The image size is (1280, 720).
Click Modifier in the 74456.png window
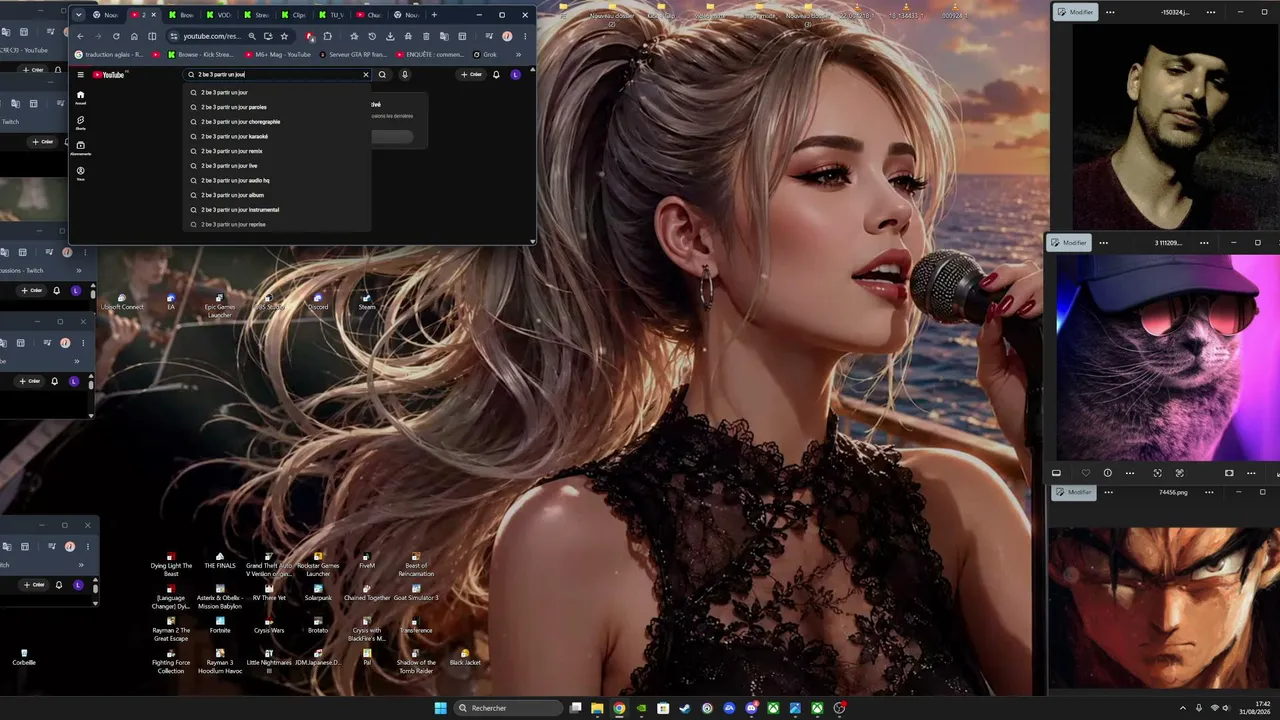pyautogui.click(x=1075, y=492)
